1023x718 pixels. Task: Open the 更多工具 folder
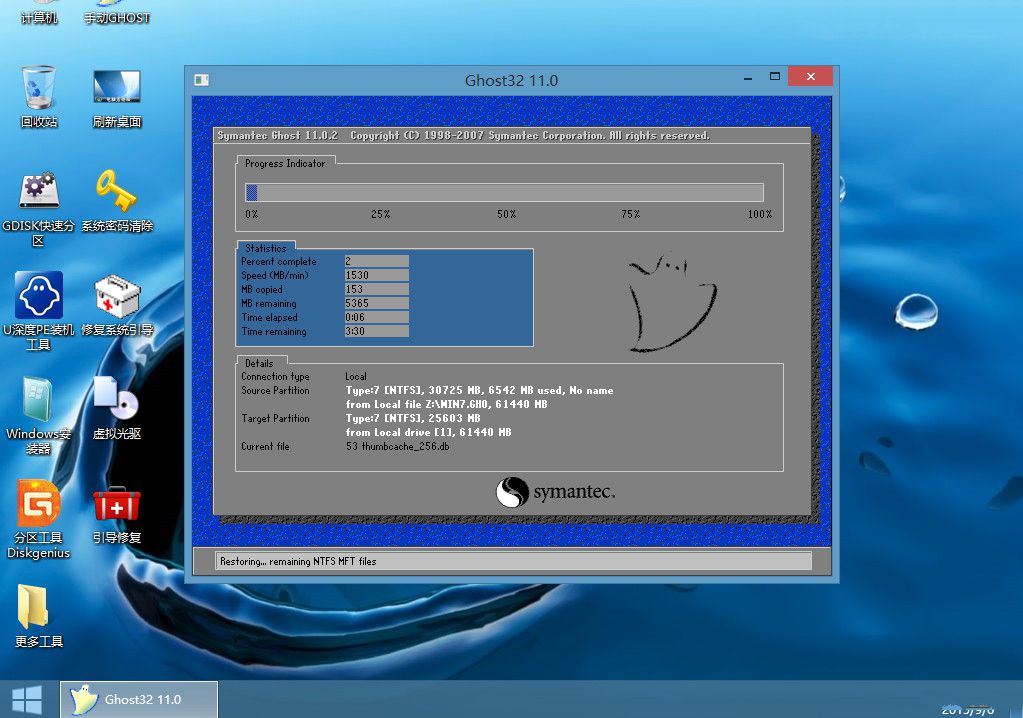click(x=33, y=609)
